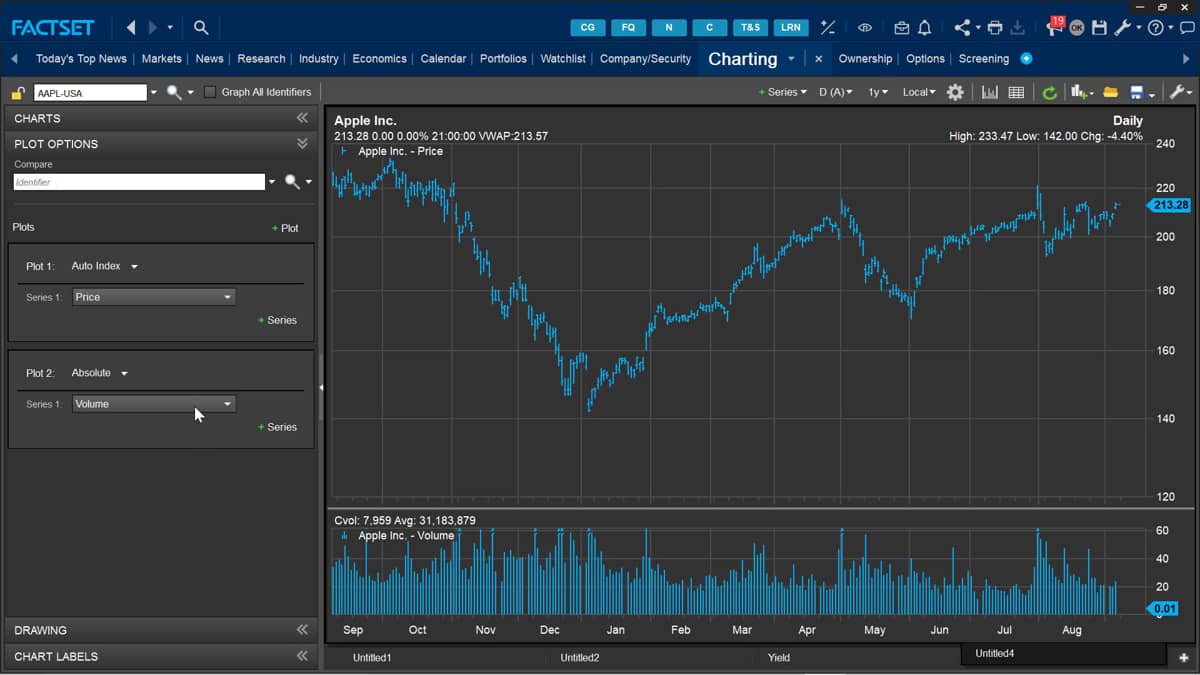This screenshot has height=675, width=1200.
Task: Open the help question mark icon
Action: (1155, 28)
